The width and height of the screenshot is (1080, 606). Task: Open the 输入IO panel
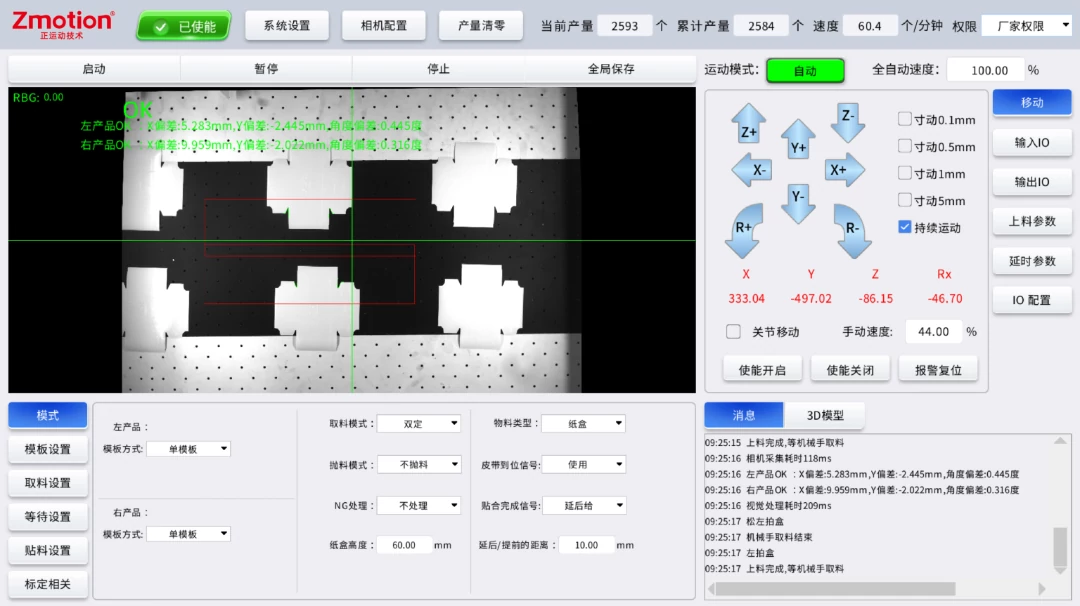1032,143
